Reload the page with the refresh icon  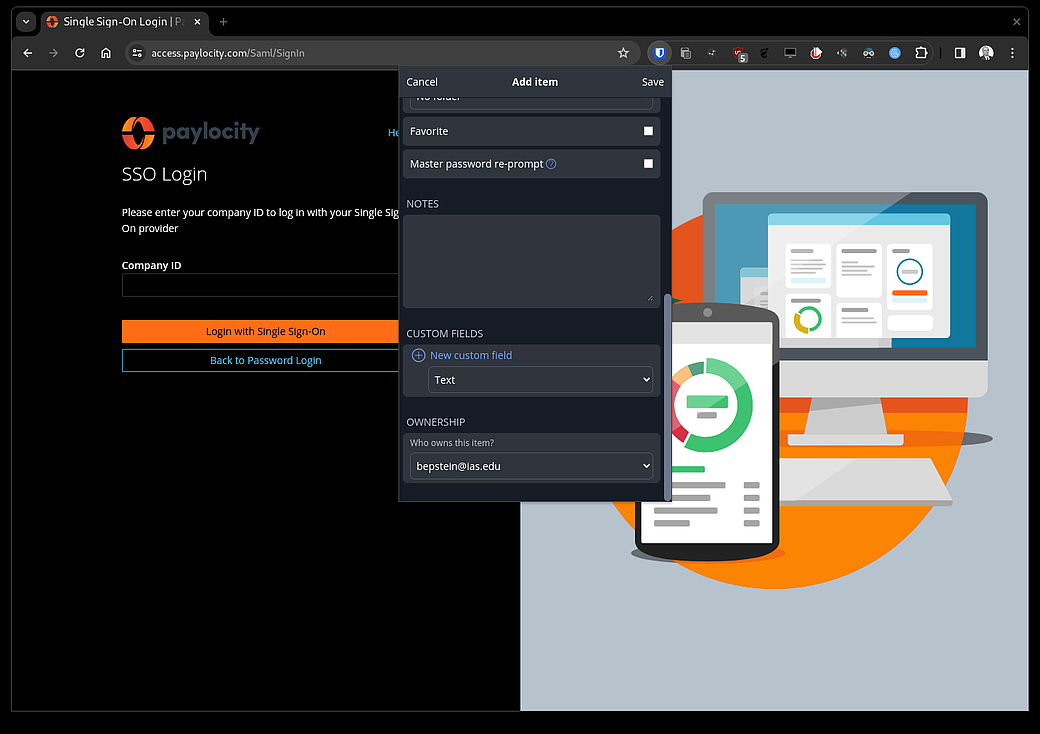80,53
